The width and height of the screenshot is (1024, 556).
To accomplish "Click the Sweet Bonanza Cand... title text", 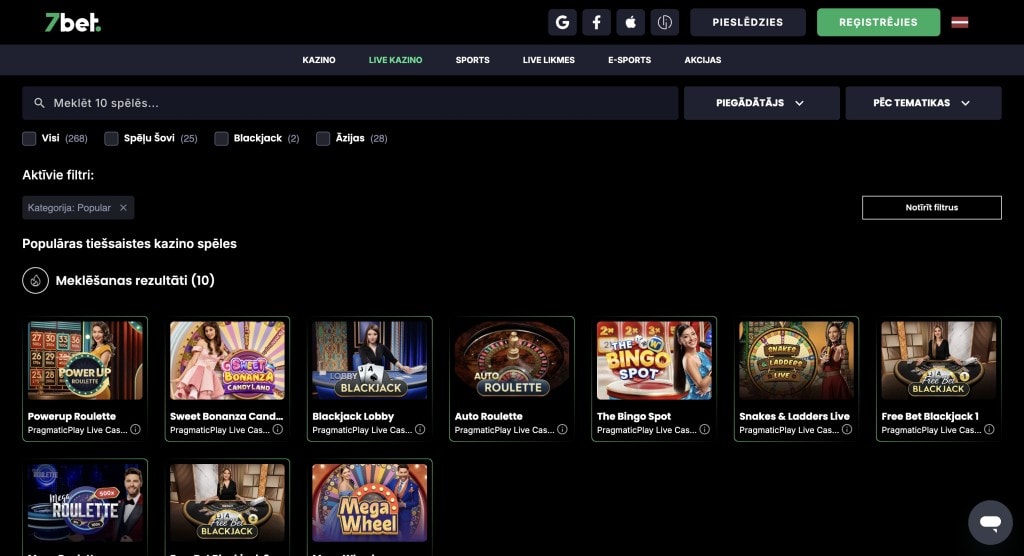I will [227, 416].
